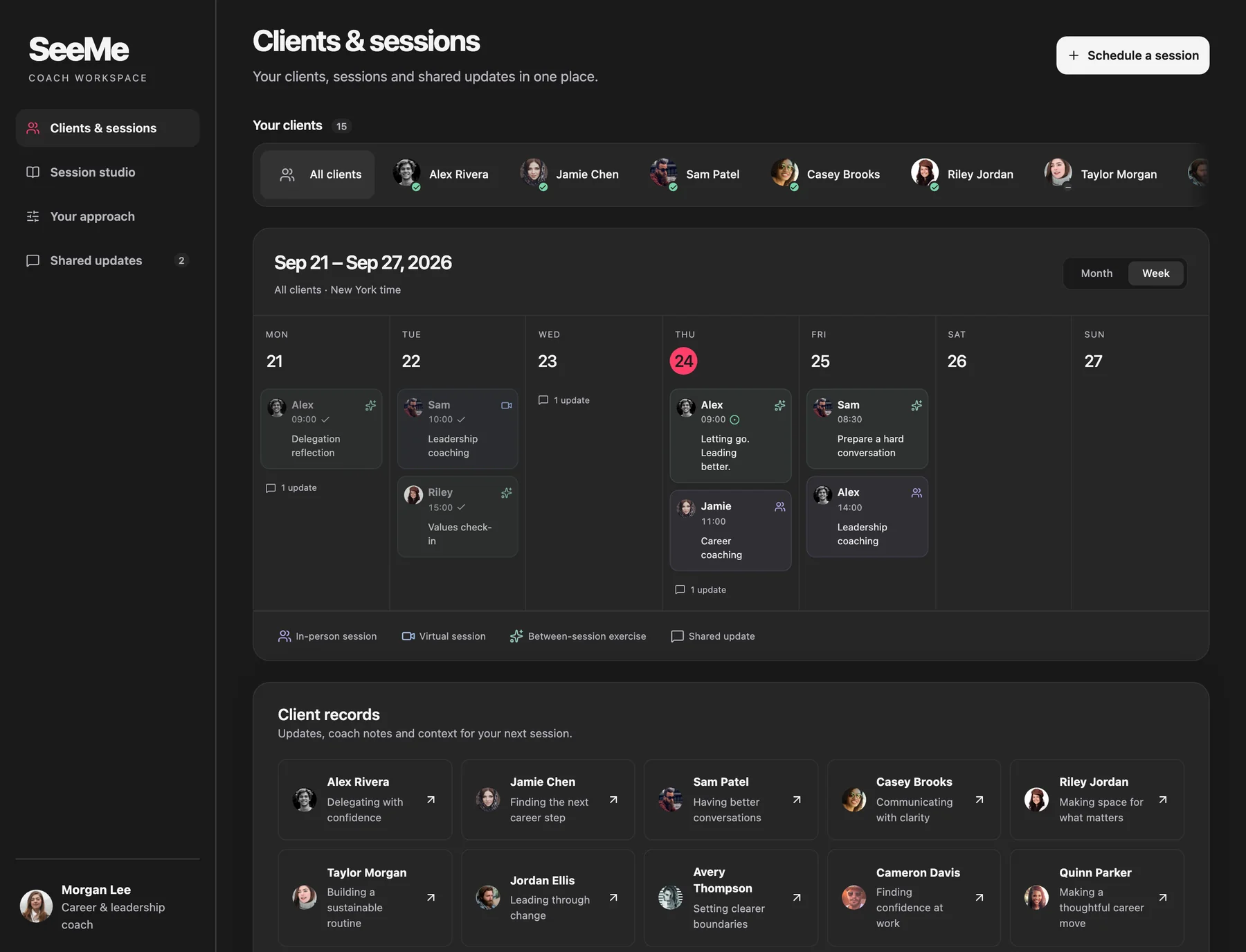Viewport: 1246px width, 952px height.
Task: Click the Clients & sessions people icon
Action: [x=33, y=128]
